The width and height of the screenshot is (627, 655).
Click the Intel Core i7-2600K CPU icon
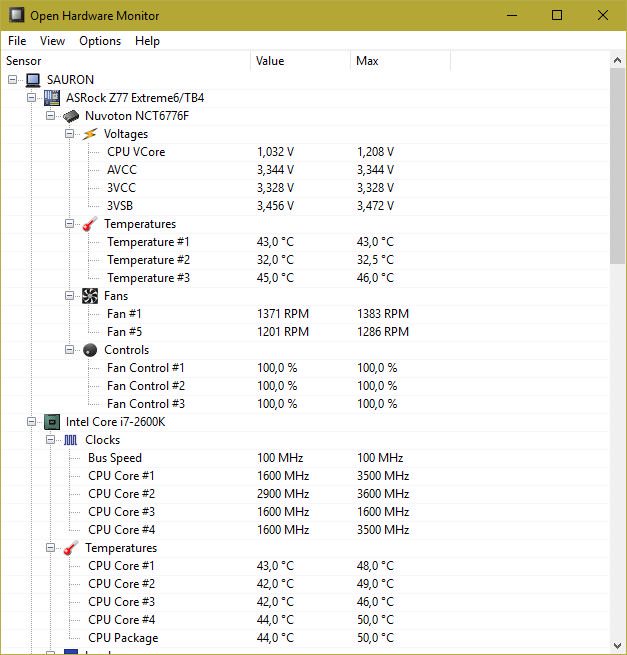click(52, 422)
